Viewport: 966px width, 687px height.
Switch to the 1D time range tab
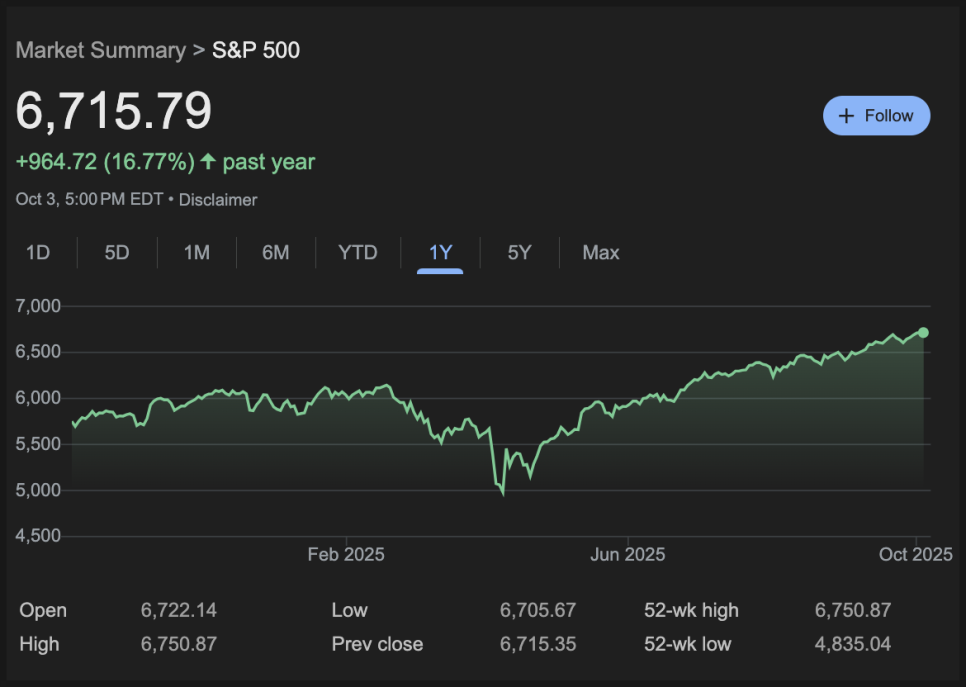pos(38,253)
